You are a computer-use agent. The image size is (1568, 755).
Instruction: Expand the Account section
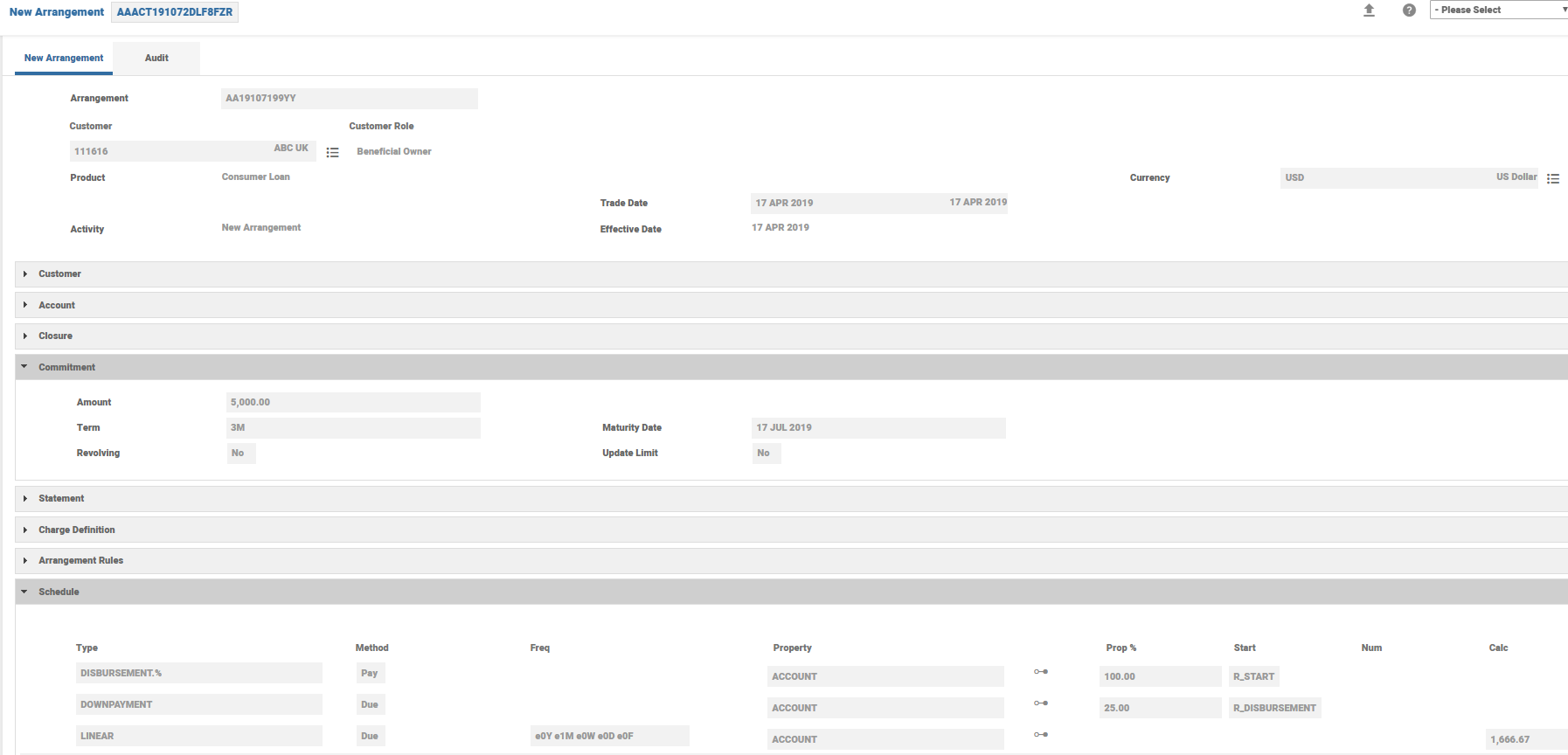click(57, 306)
